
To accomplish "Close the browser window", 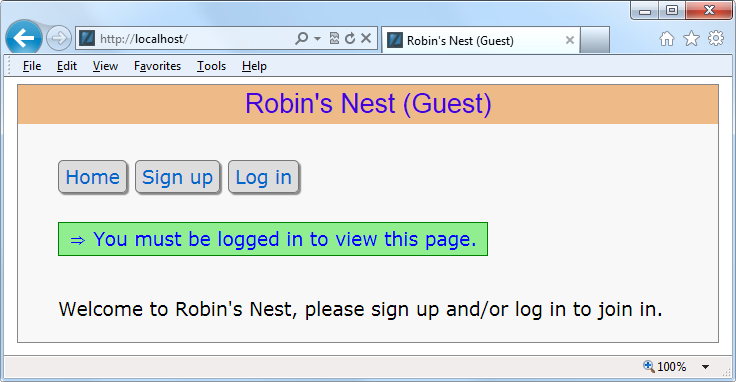I will 709,11.
